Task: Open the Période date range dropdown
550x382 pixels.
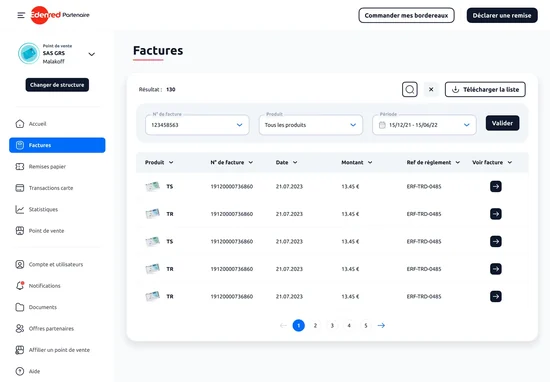Action: click(424, 125)
